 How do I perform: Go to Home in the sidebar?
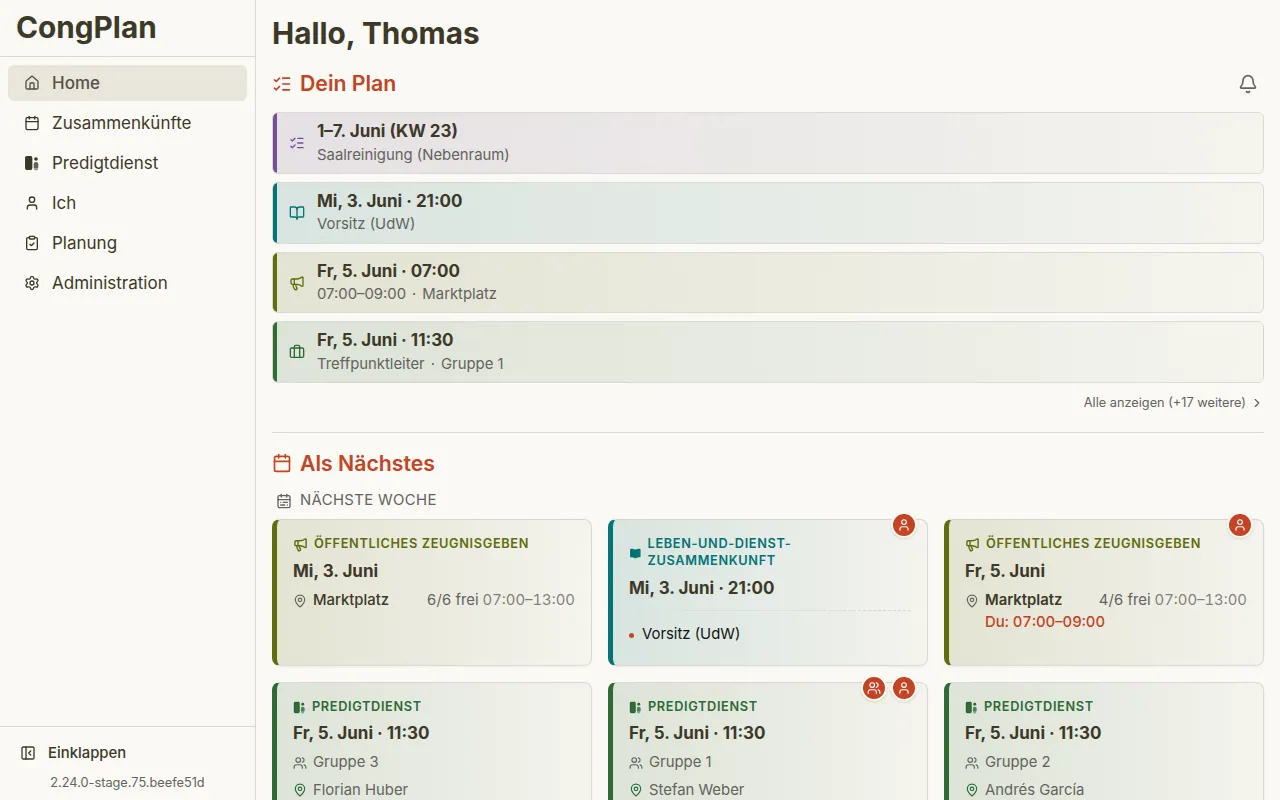127,83
